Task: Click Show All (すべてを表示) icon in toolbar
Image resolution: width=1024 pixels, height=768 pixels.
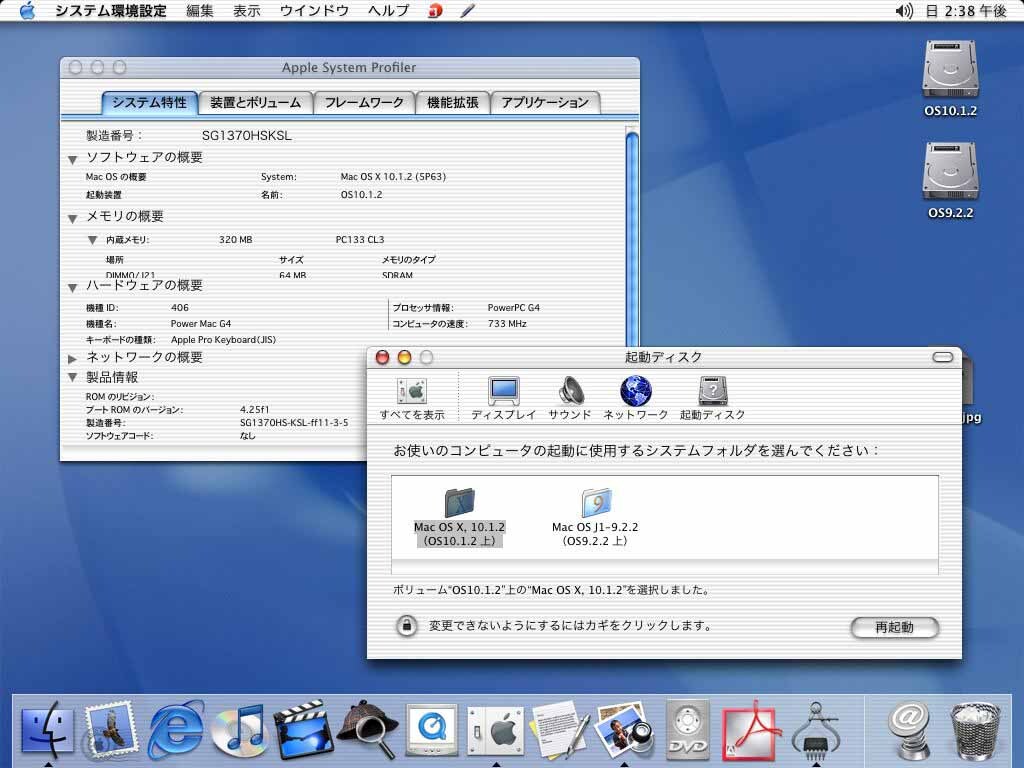Action: [412, 398]
